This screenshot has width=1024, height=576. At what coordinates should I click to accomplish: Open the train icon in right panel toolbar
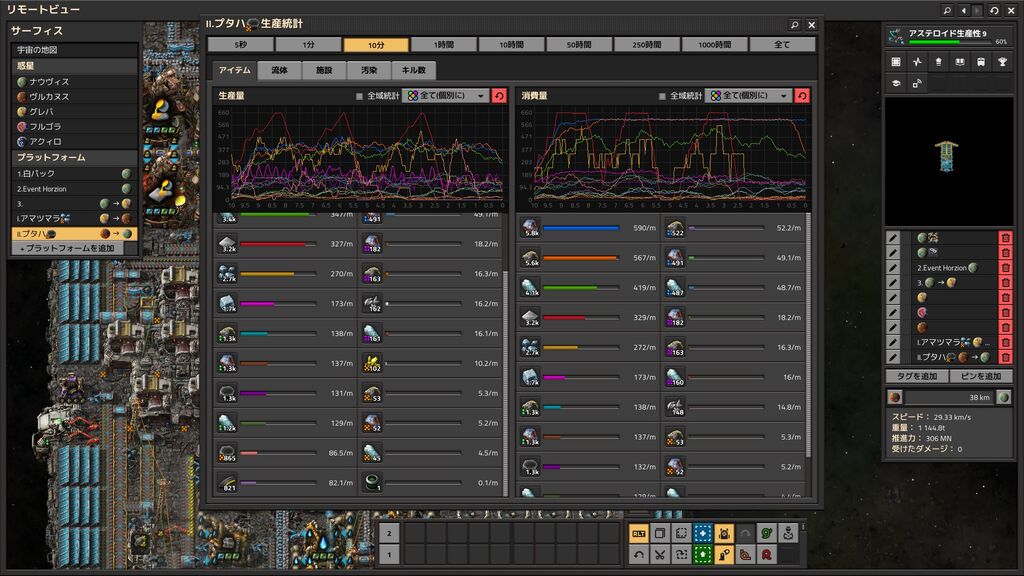(981, 62)
